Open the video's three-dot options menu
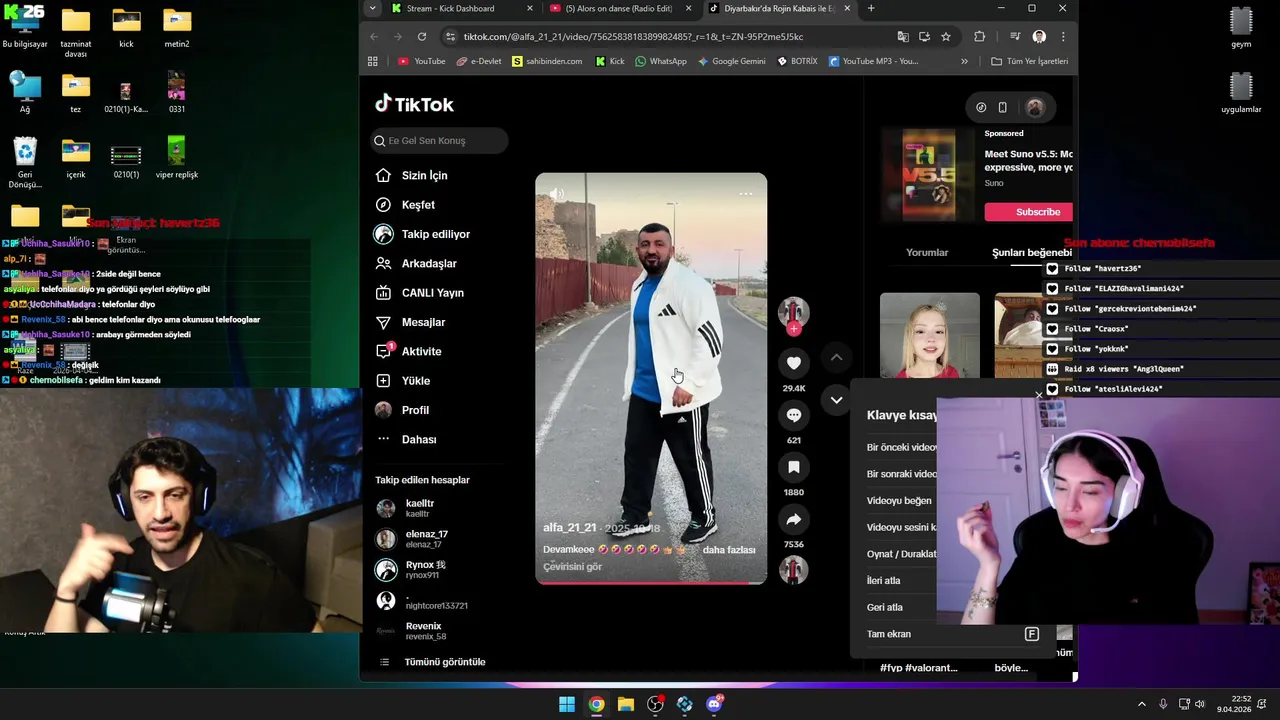The height and width of the screenshot is (720, 1280). click(746, 194)
